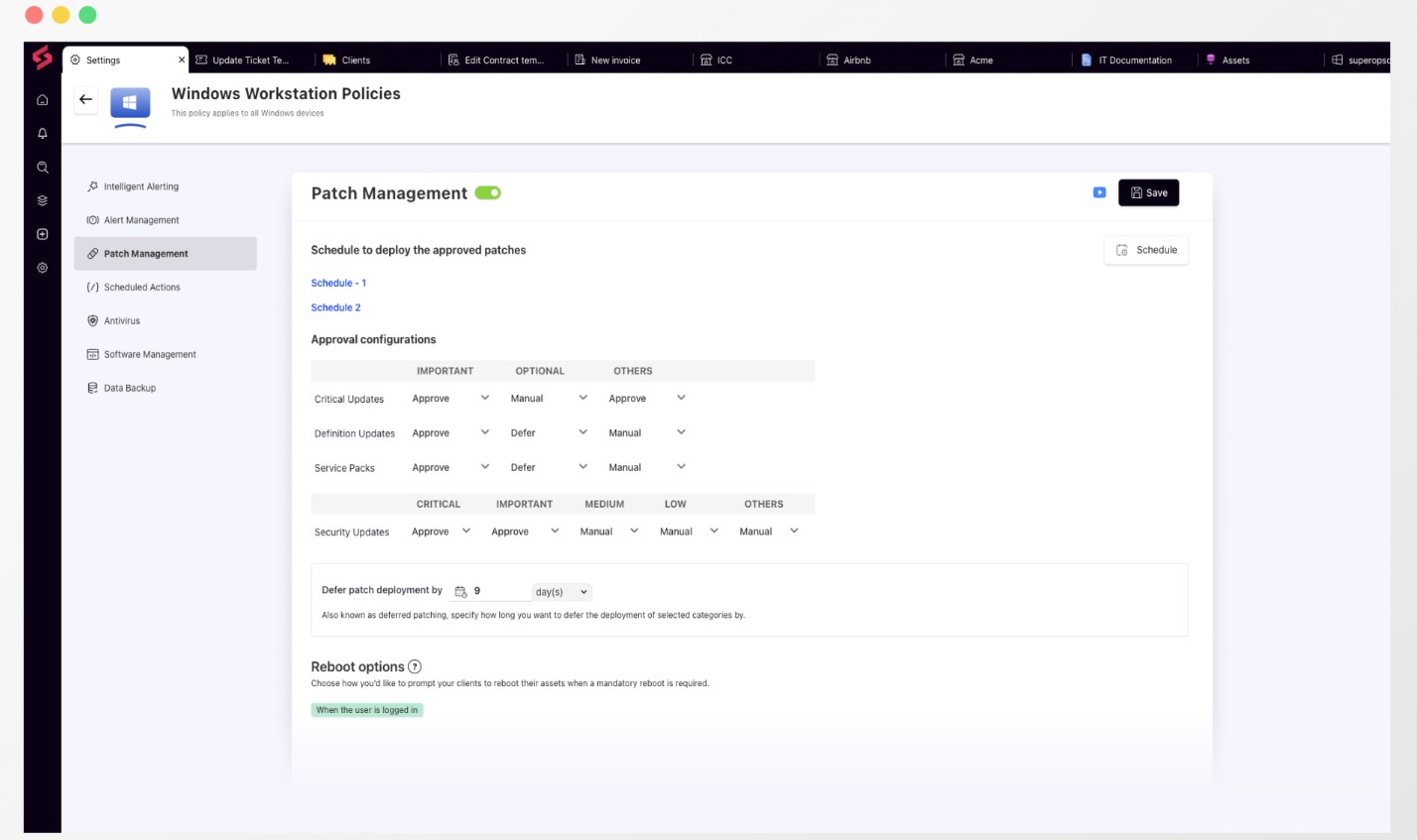
Task: Open search using the magnifier icon
Action: (42, 167)
